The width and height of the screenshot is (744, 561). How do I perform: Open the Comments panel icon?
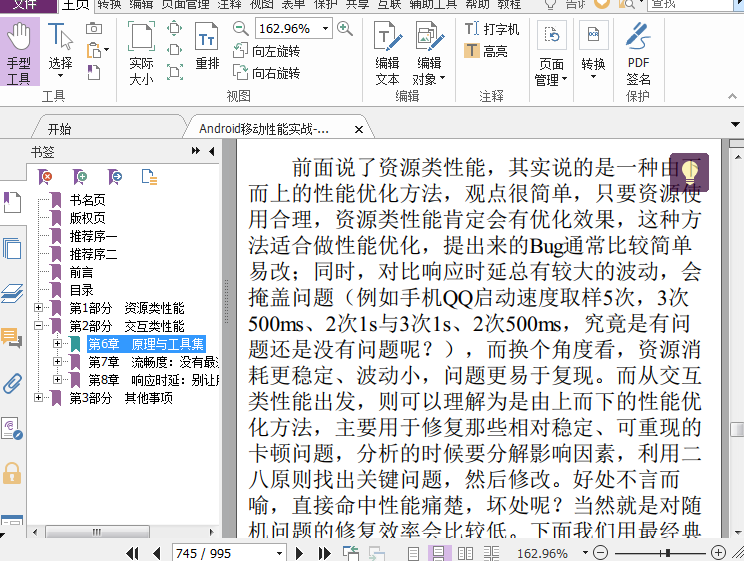[11, 337]
